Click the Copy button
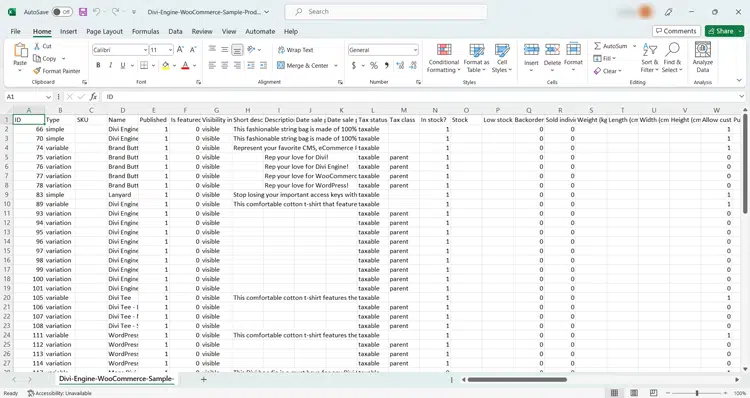 tap(45, 58)
